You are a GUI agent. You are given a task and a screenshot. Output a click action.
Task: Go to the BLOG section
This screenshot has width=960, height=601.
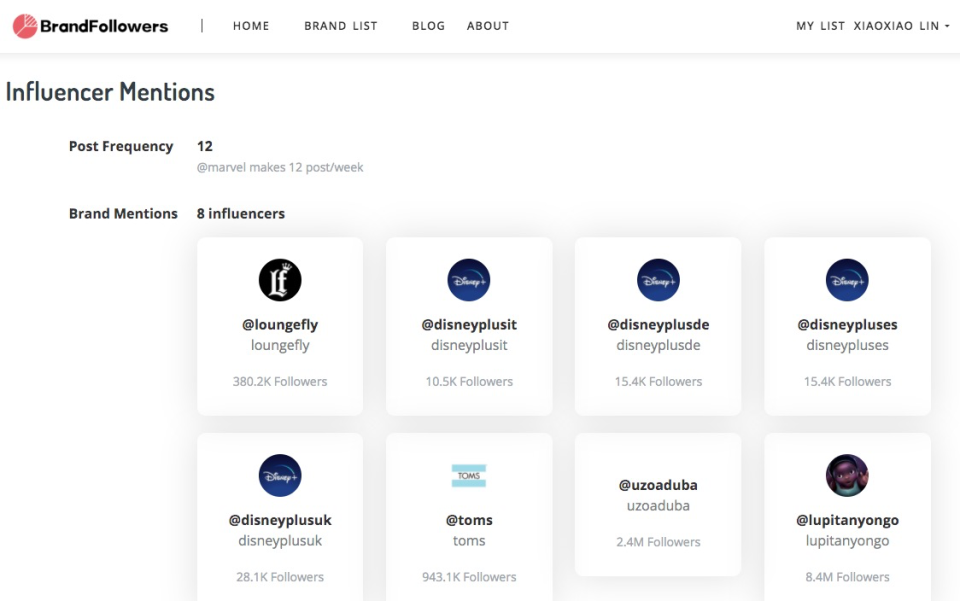428,26
